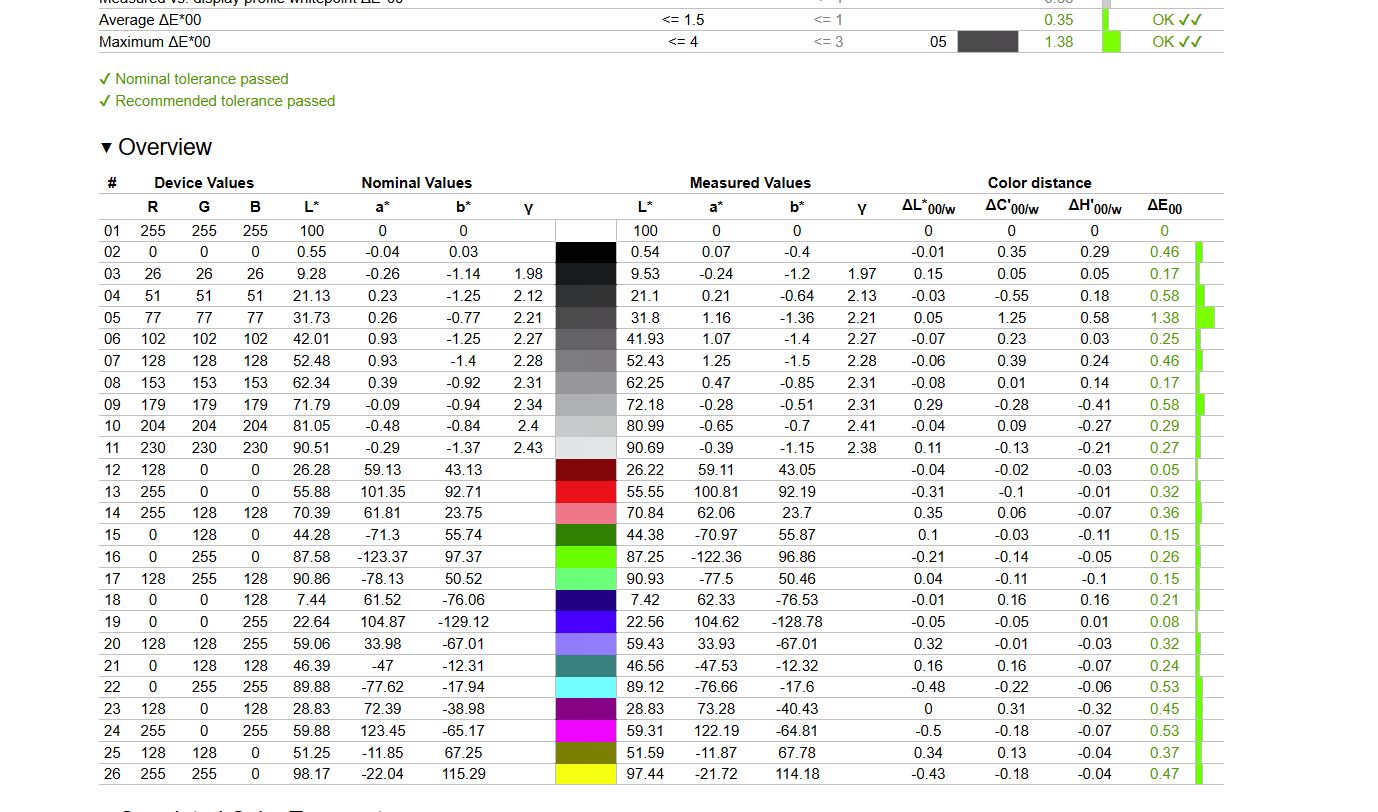The width and height of the screenshot is (1378, 812).
Task: Click the bright green swatch in row 16
Action: pos(586,556)
